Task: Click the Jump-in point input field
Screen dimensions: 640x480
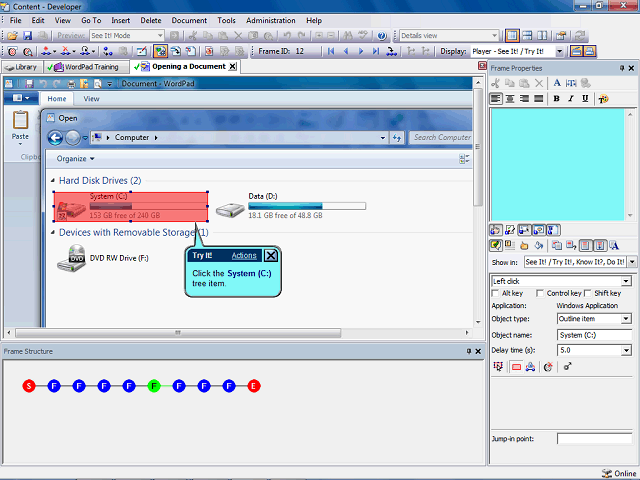Action: click(x=594, y=439)
